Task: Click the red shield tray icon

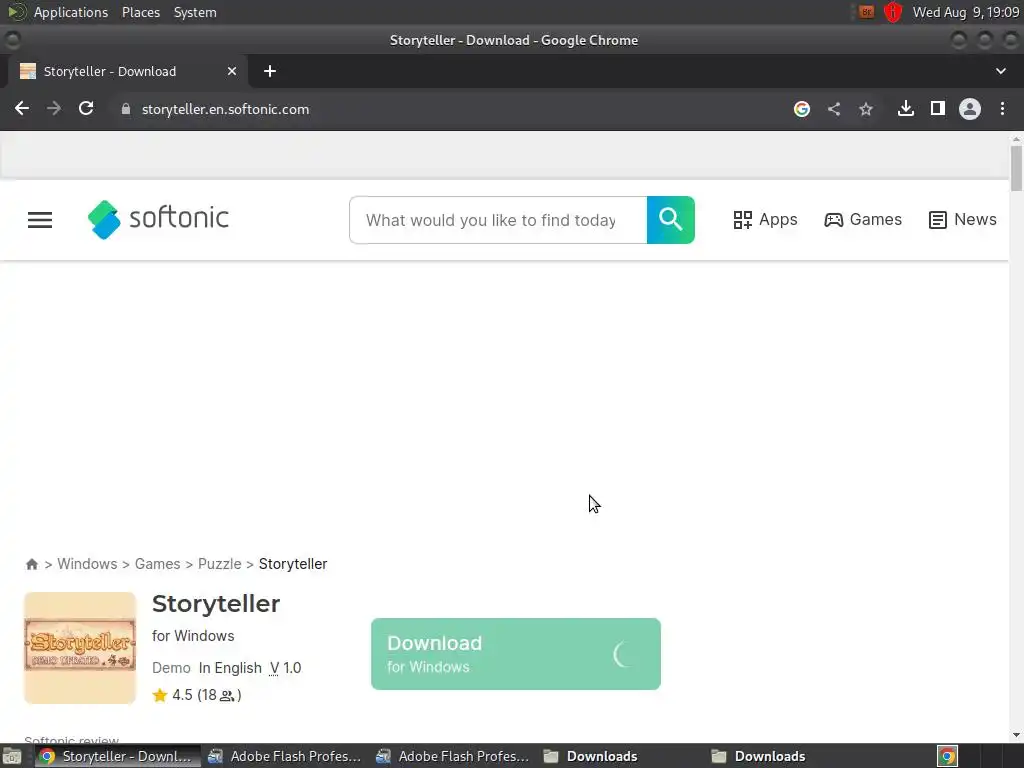Action: point(893,12)
